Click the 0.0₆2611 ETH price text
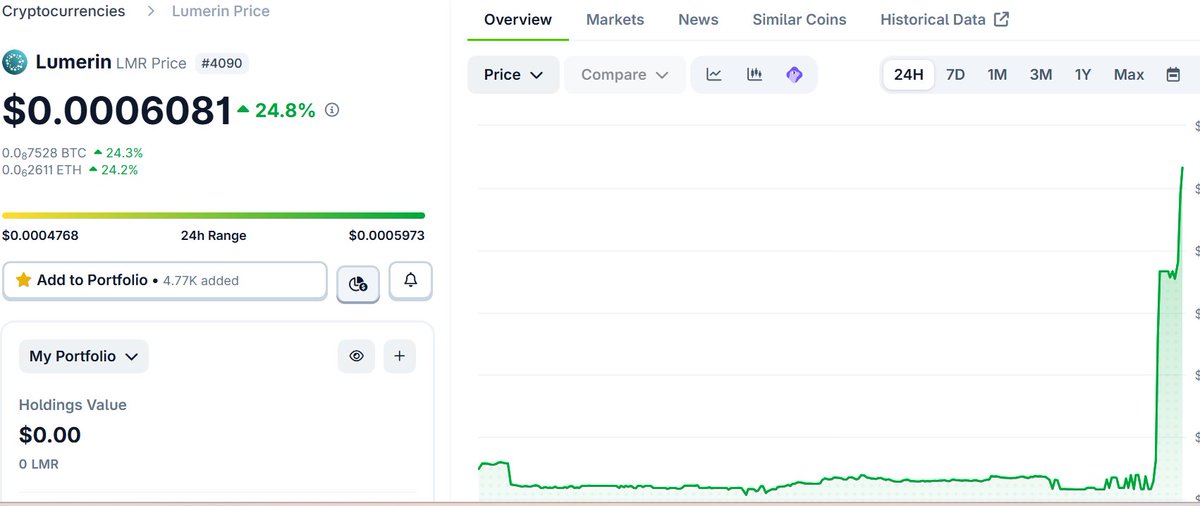Viewport: 1200px width, 506px height. click(x=43, y=170)
